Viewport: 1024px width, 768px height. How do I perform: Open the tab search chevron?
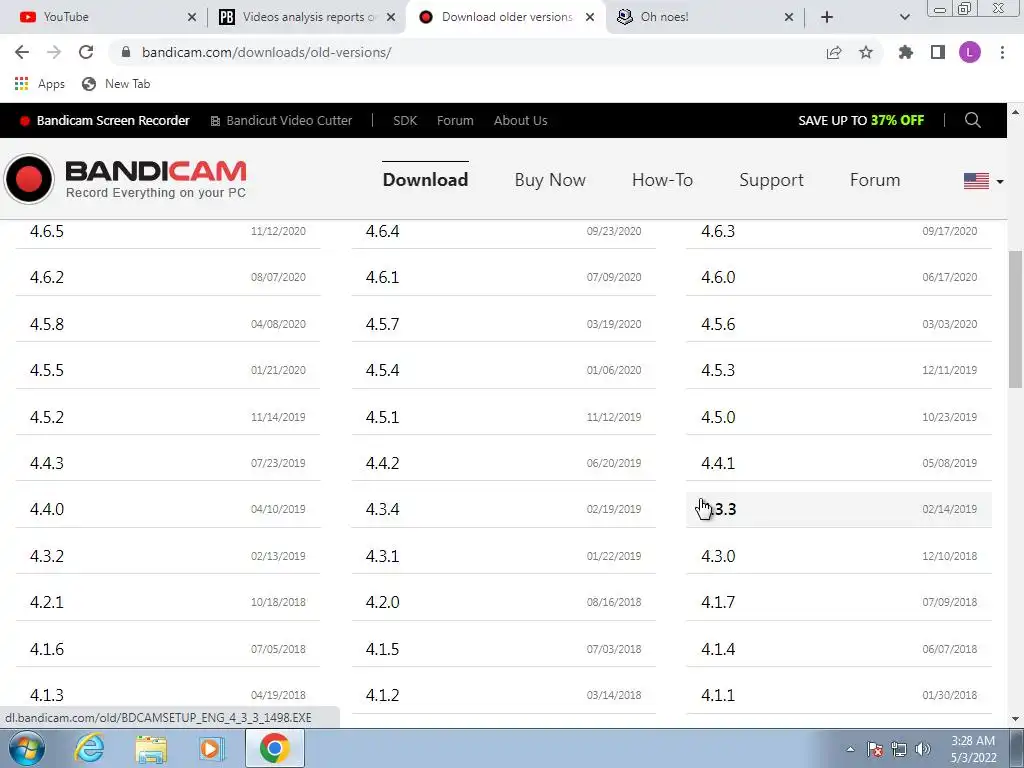[904, 17]
